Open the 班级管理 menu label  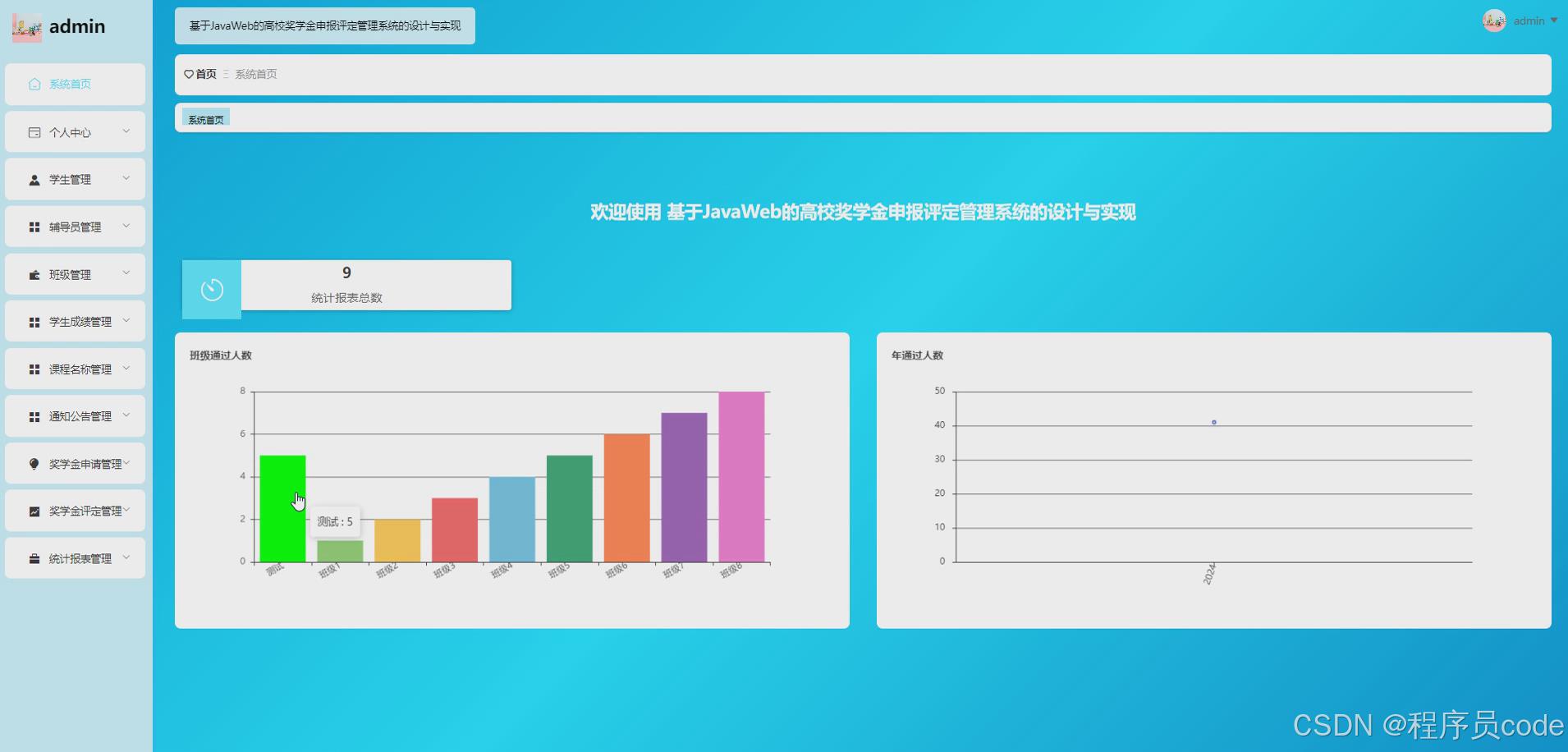point(70,274)
